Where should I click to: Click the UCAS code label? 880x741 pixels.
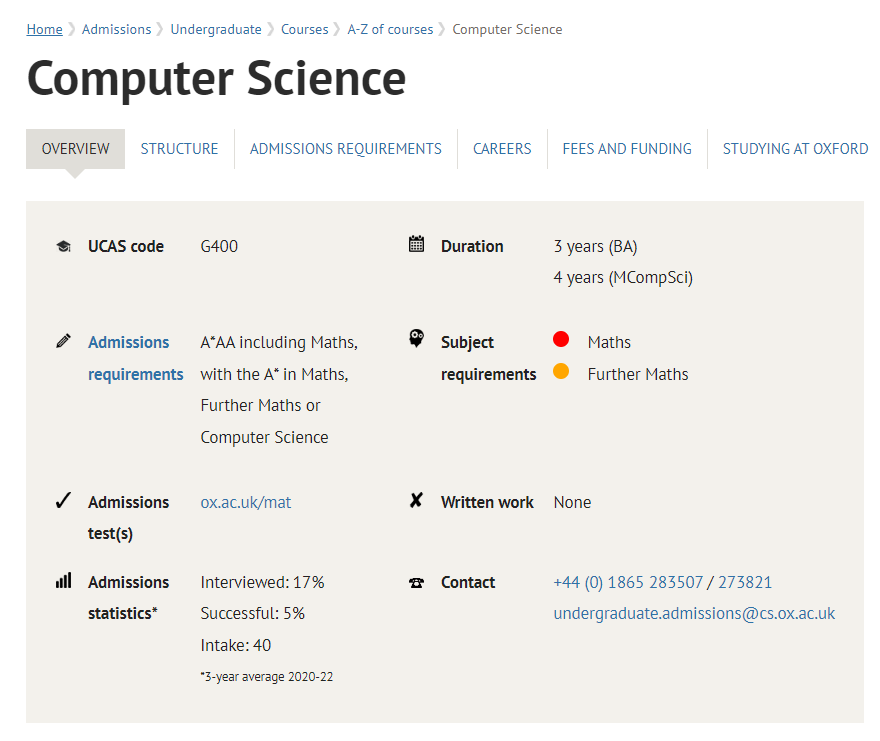pyautogui.click(x=126, y=246)
